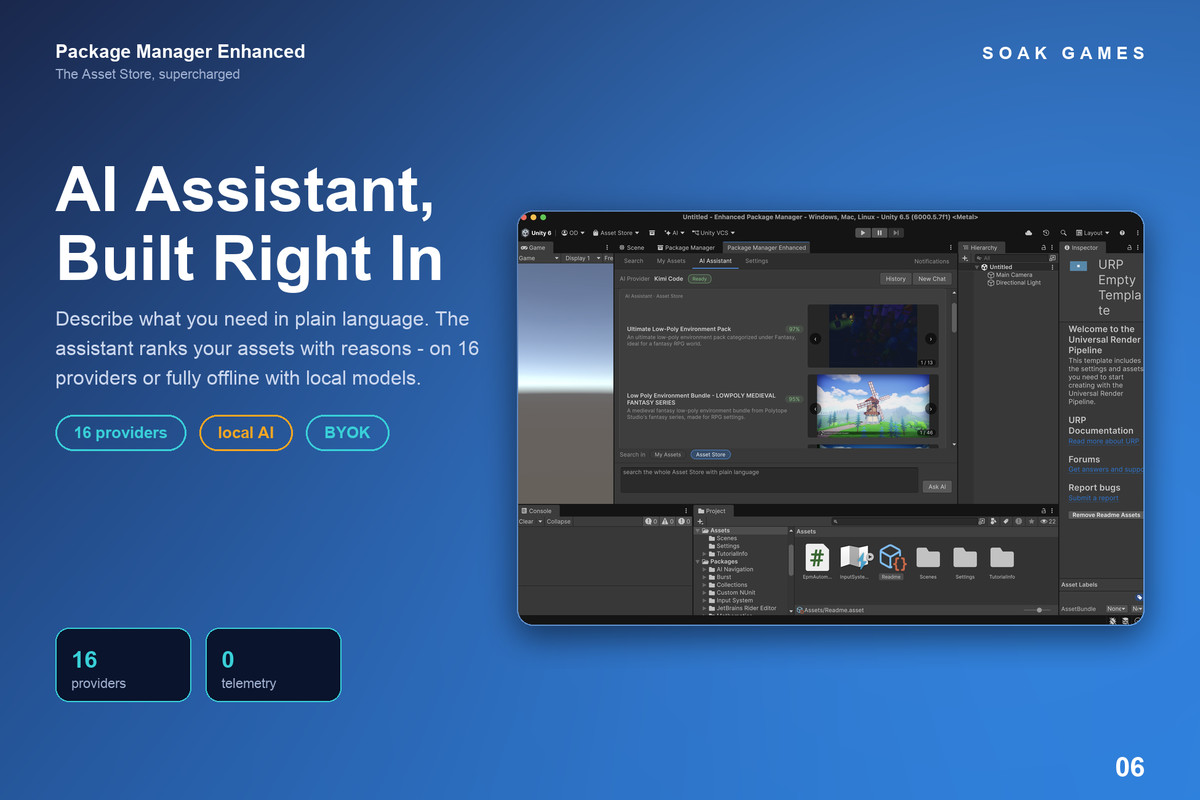Screen dimensions: 1200x800
Task: Click the Step frame button
Action: pos(897,233)
